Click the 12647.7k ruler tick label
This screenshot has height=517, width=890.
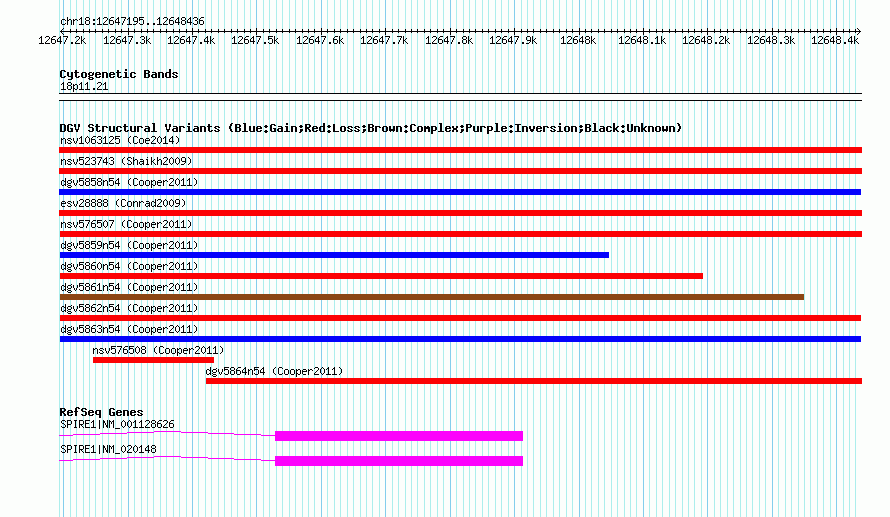pyautogui.click(x=384, y=40)
